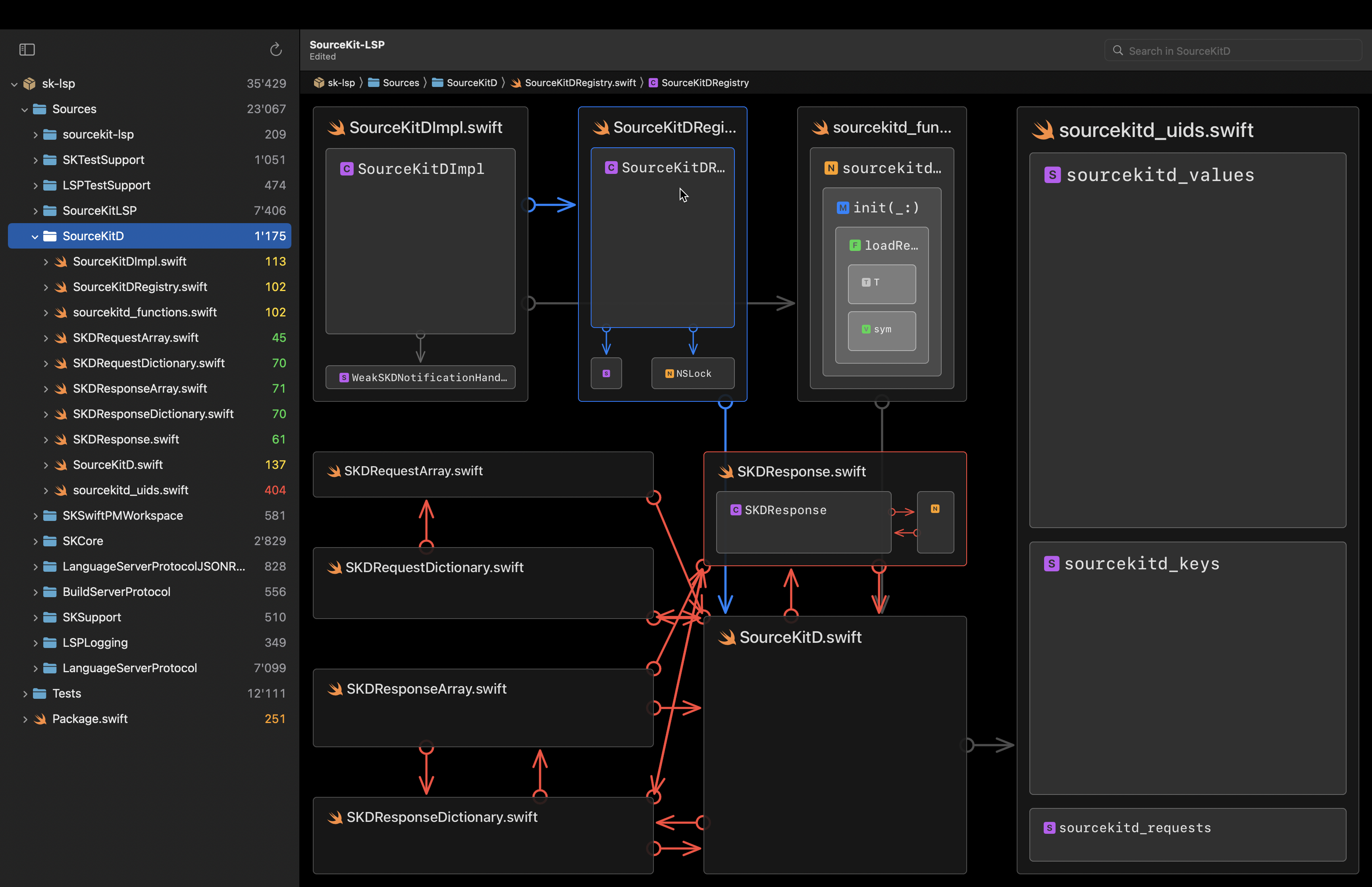Click the struct icon of WeakSKDNotificationHand… node
The image size is (1372, 887).
coord(344,378)
